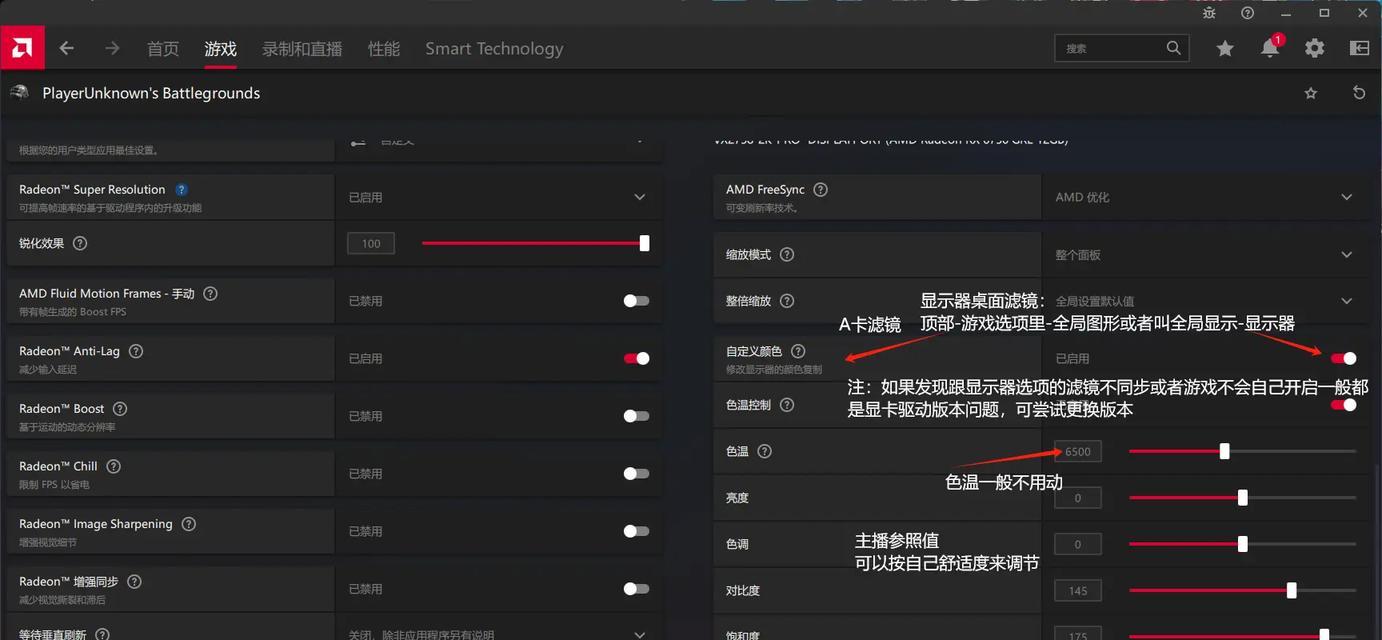The image size is (1382, 640).
Task: Switch to 首页 tab
Action: click(163, 48)
